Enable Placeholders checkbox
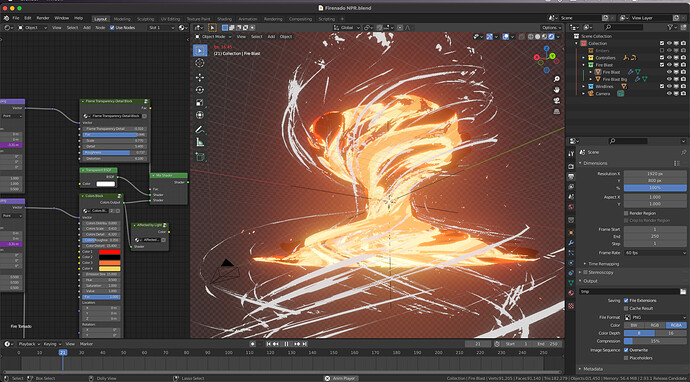Image resolution: width=690 pixels, height=382 pixels. tap(626, 358)
